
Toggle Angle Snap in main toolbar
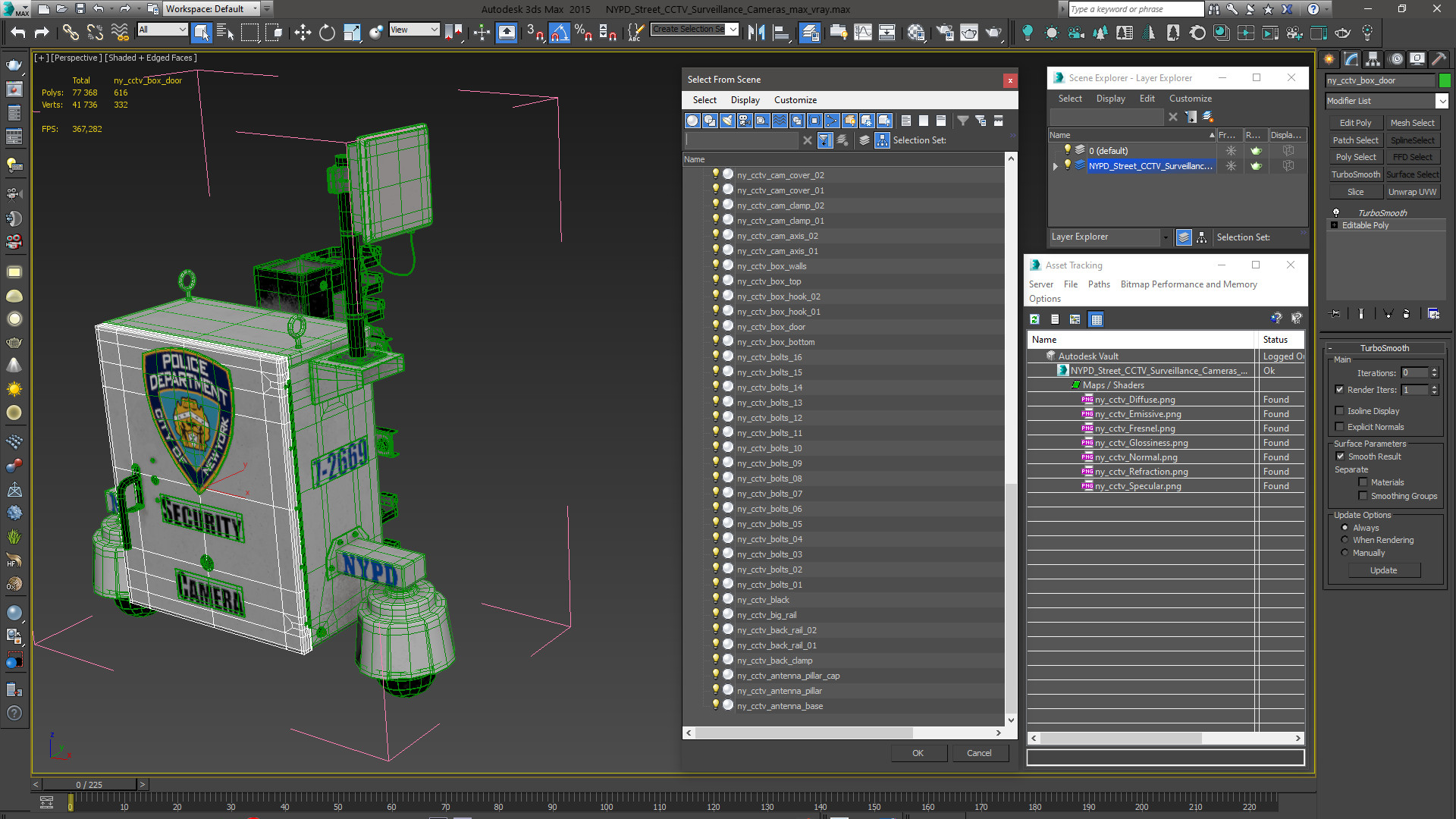coord(559,32)
